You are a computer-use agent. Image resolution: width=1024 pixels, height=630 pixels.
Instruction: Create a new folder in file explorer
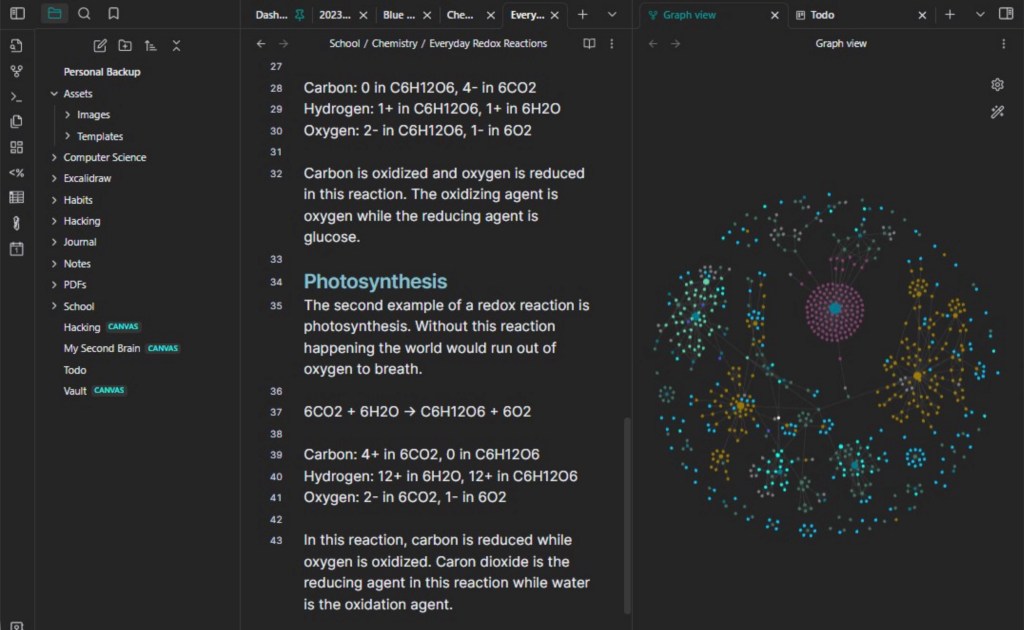pyautogui.click(x=124, y=46)
